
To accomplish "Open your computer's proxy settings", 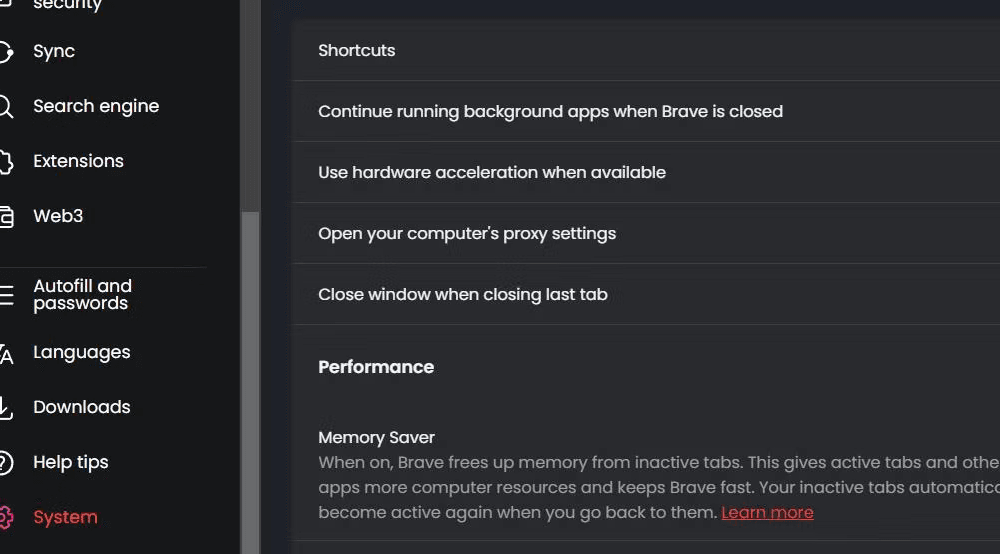I will pyautogui.click(x=646, y=233).
